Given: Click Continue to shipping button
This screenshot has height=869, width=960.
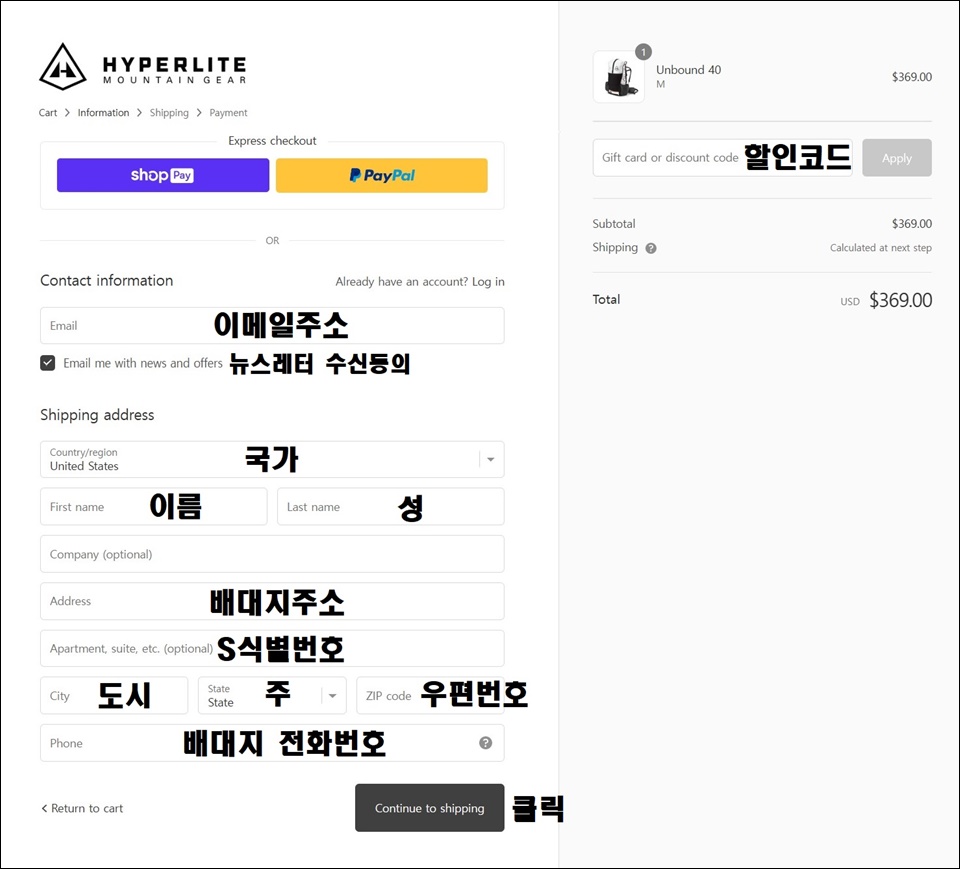Looking at the screenshot, I should (430, 808).
